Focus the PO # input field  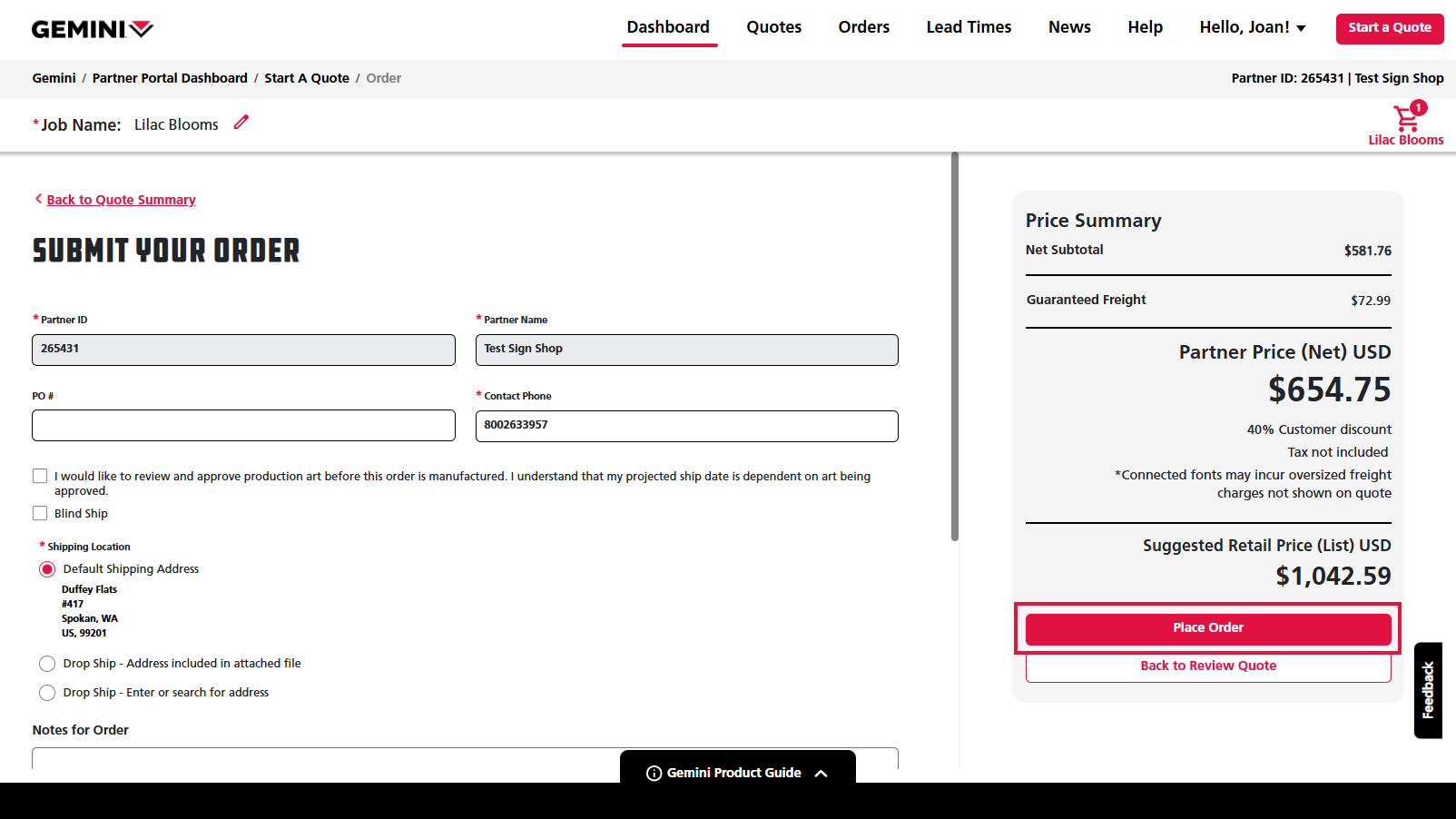pyautogui.click(x=243, y=426)
